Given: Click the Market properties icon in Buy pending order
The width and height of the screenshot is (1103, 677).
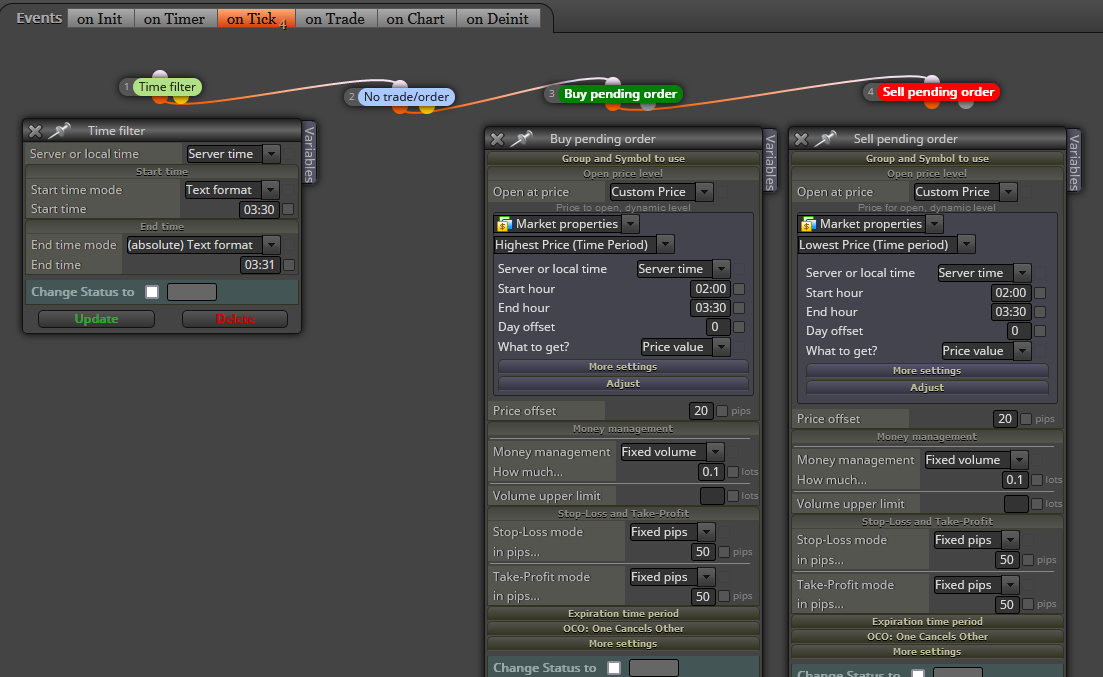Looking at the screenshot, I should pos(504,224).
